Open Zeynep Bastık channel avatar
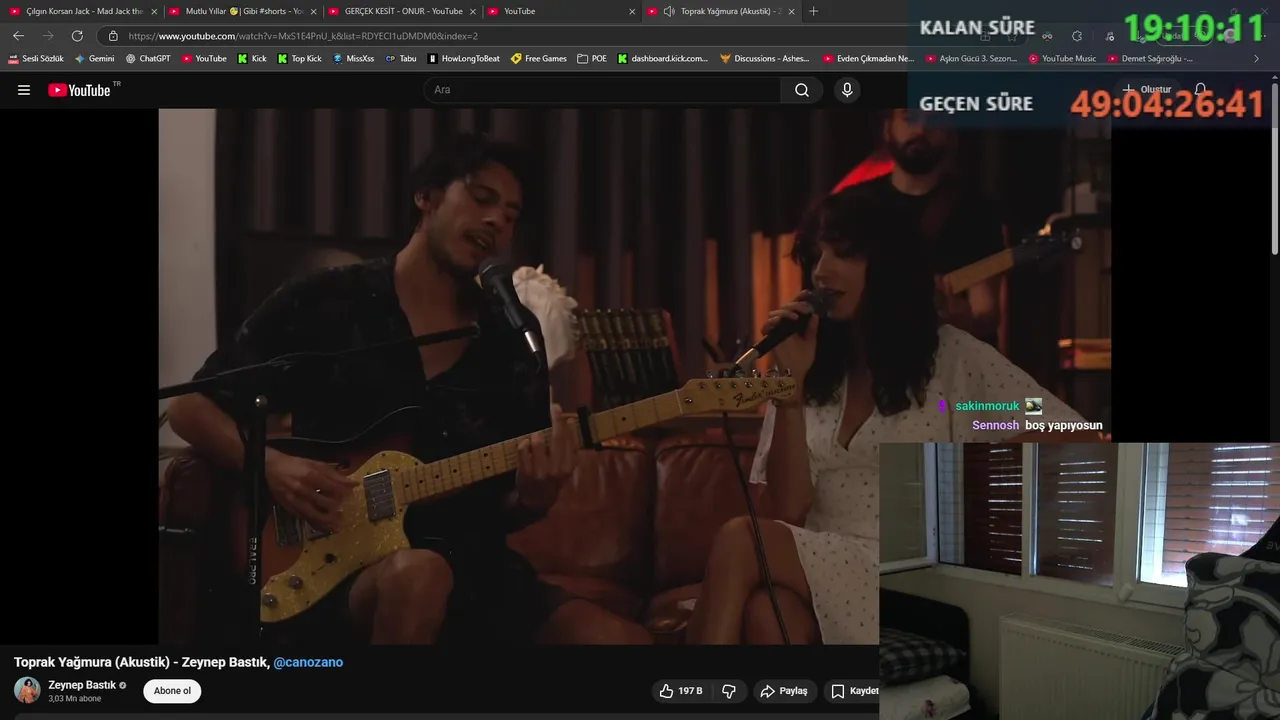1280x720 pixels. click(27, 690)
